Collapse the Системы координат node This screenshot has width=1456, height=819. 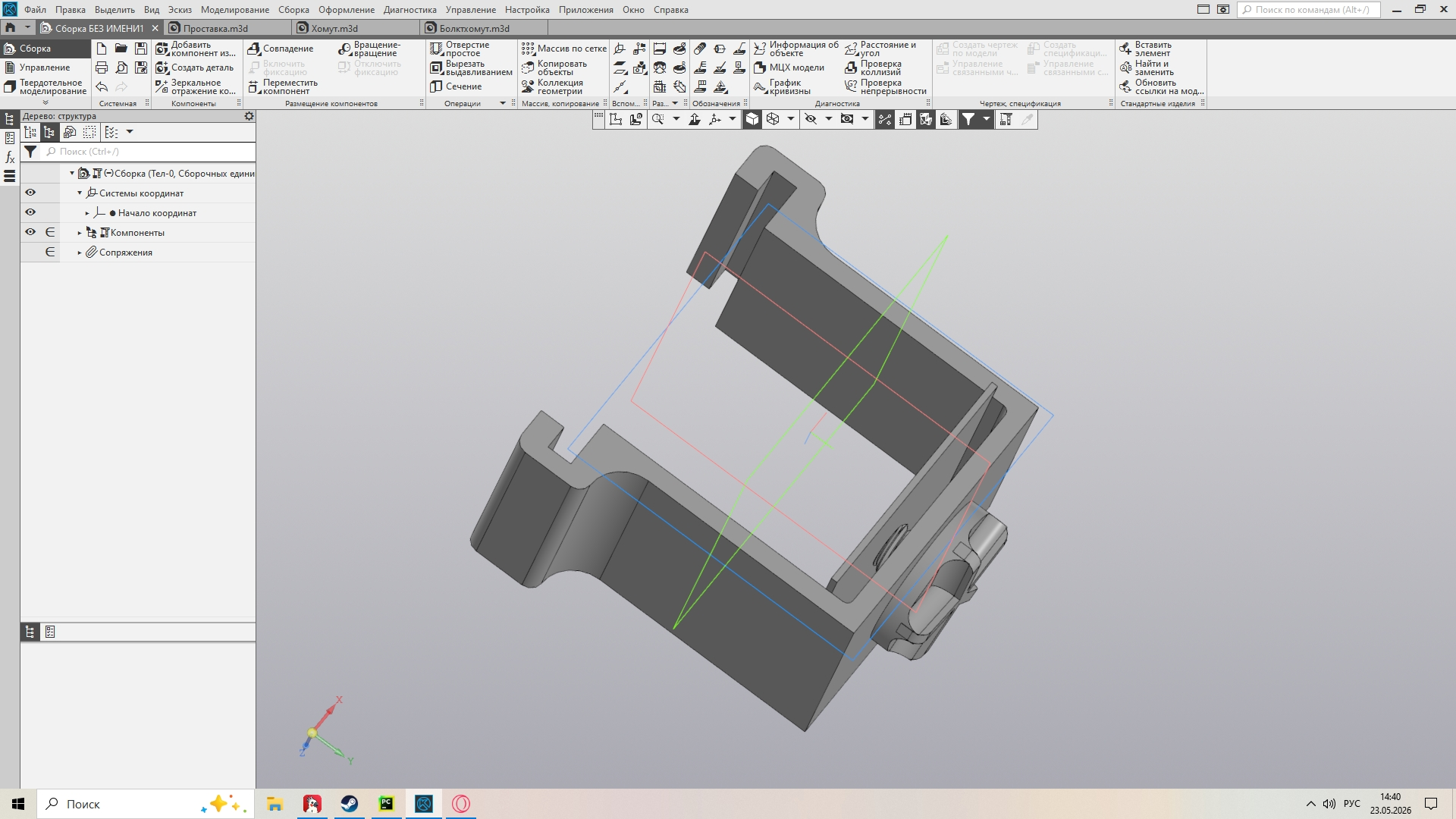pyautogui.click(x=80, y=193)
